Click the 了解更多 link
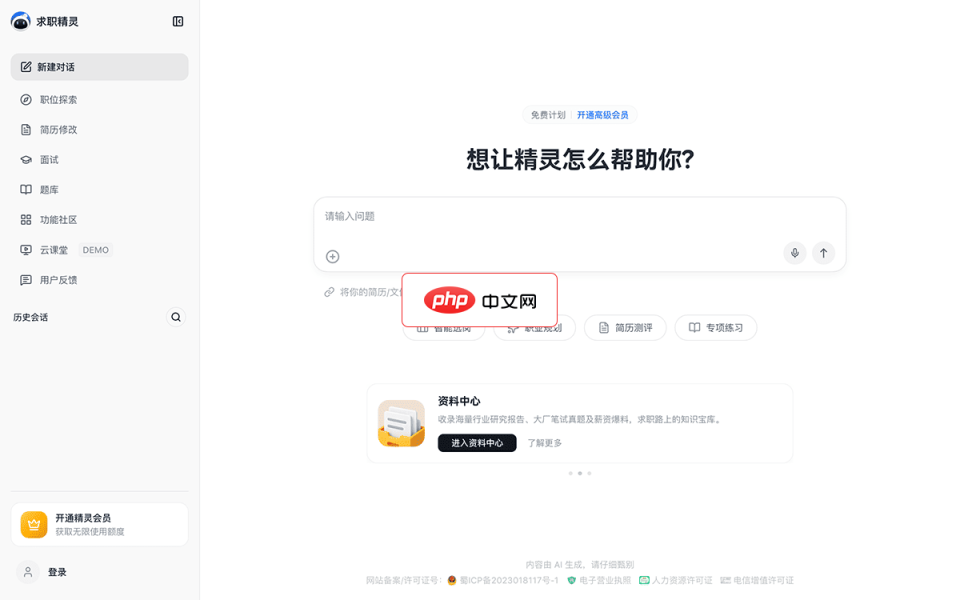 click(544, 443)
